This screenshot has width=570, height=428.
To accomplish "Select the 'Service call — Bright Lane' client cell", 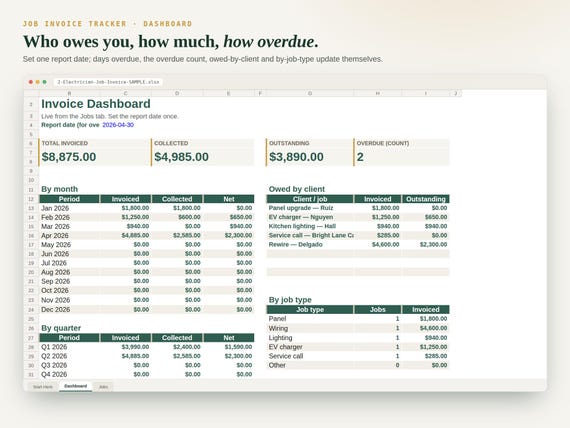I will pyautogui.click(x=311, y=235).
